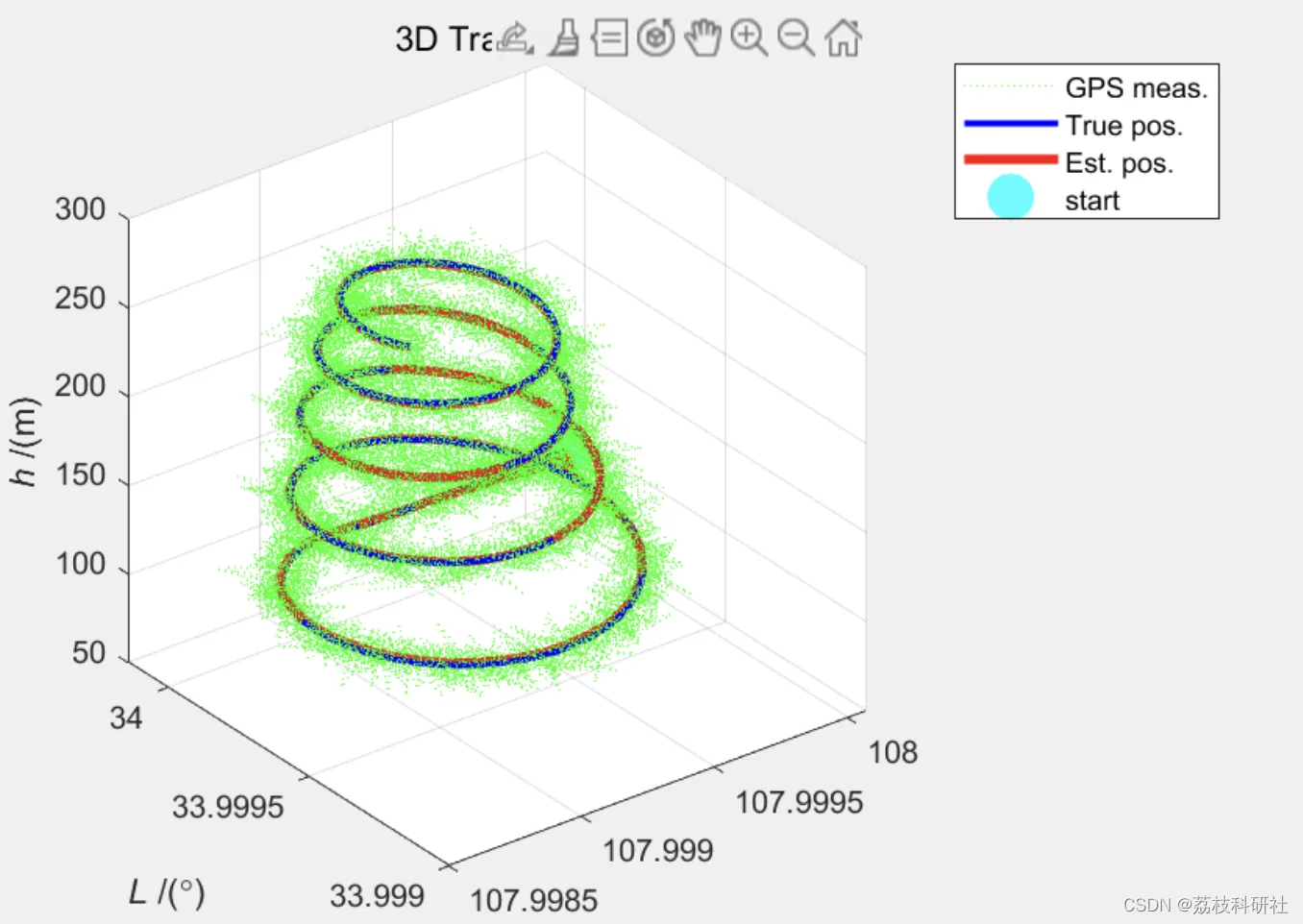Enable the Data Tips tool
Image resolution: width=1303 pixels, height=924 pixels.
point(610,38)
